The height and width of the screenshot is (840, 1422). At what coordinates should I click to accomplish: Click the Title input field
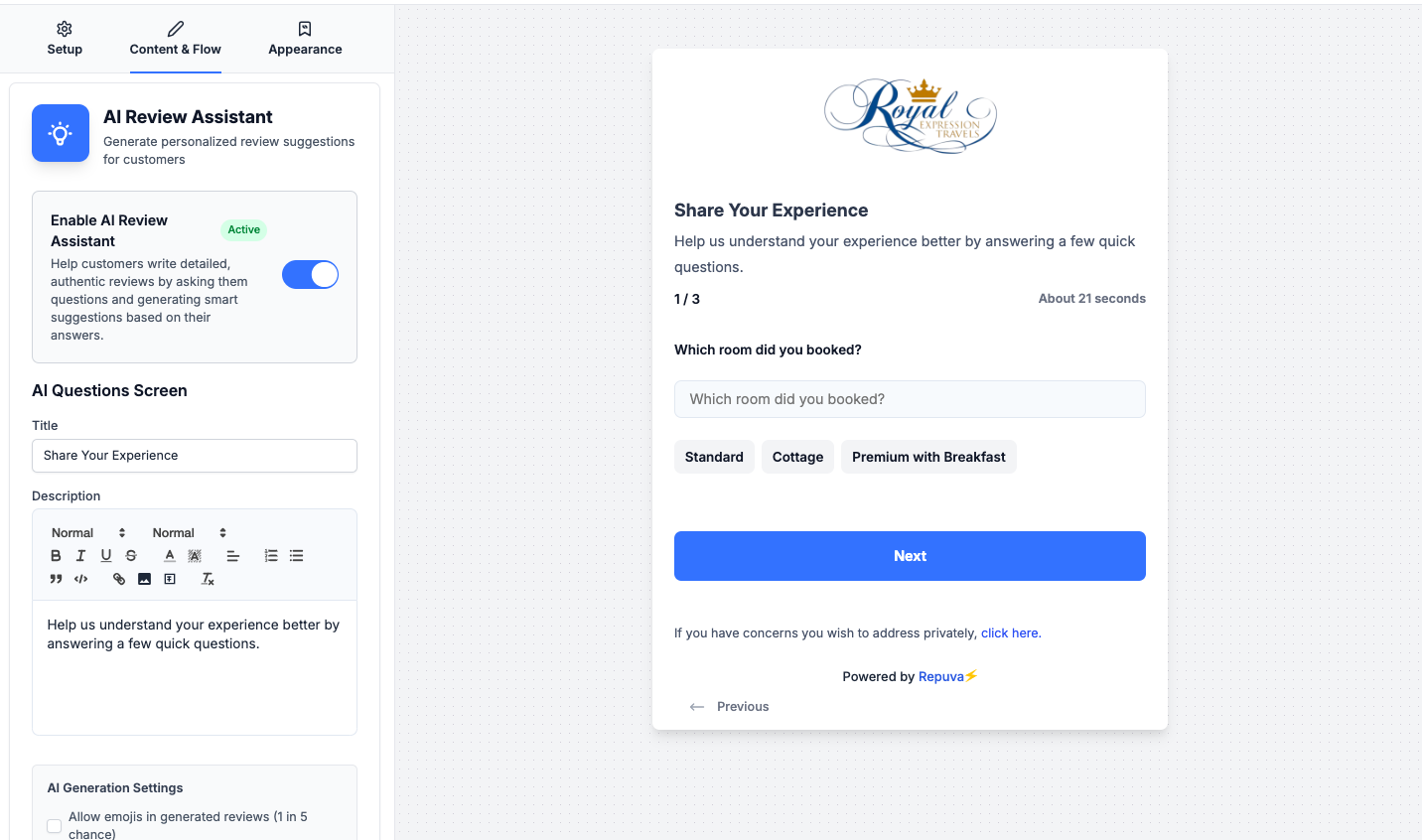195,456
